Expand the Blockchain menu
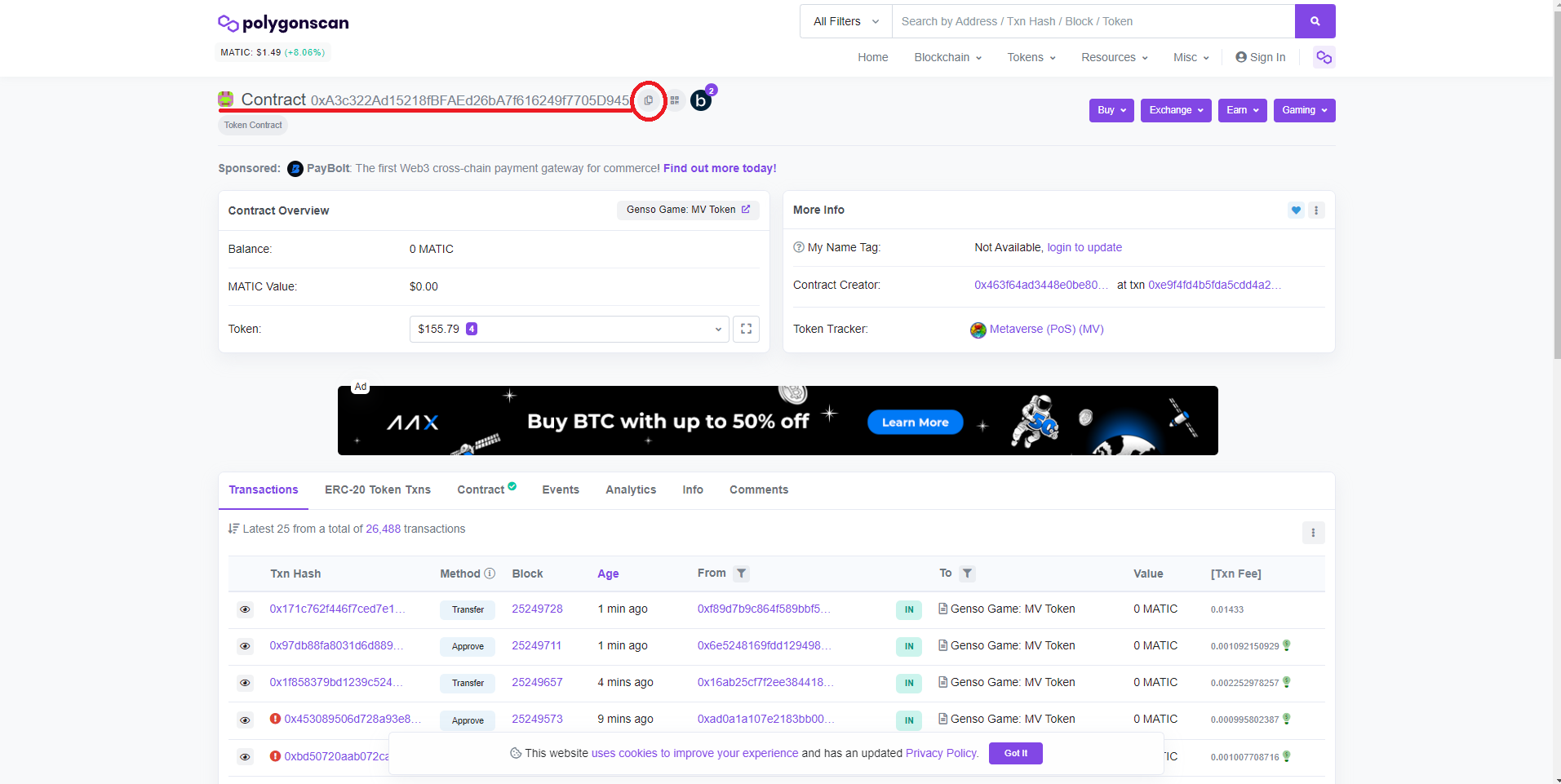 click(x=947, y=57)
